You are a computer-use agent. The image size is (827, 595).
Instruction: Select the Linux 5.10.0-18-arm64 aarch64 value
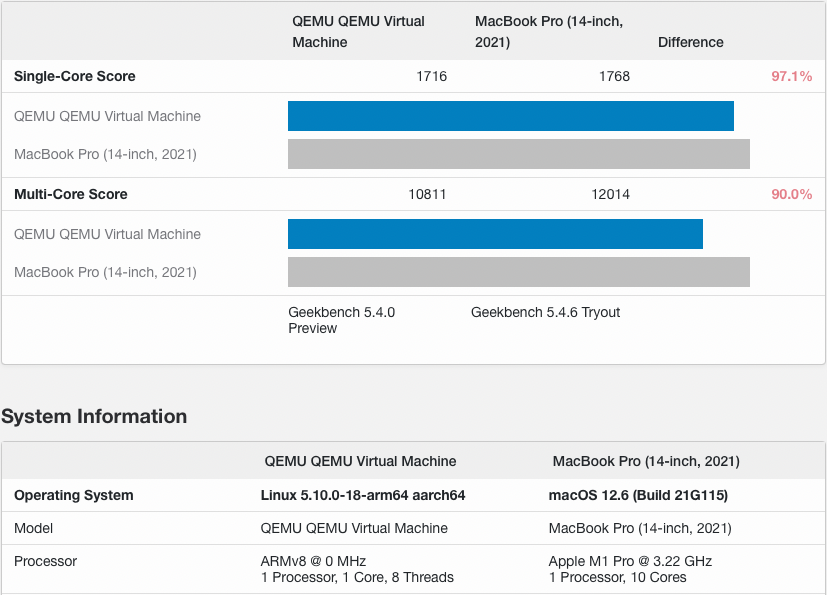[363, 495]
